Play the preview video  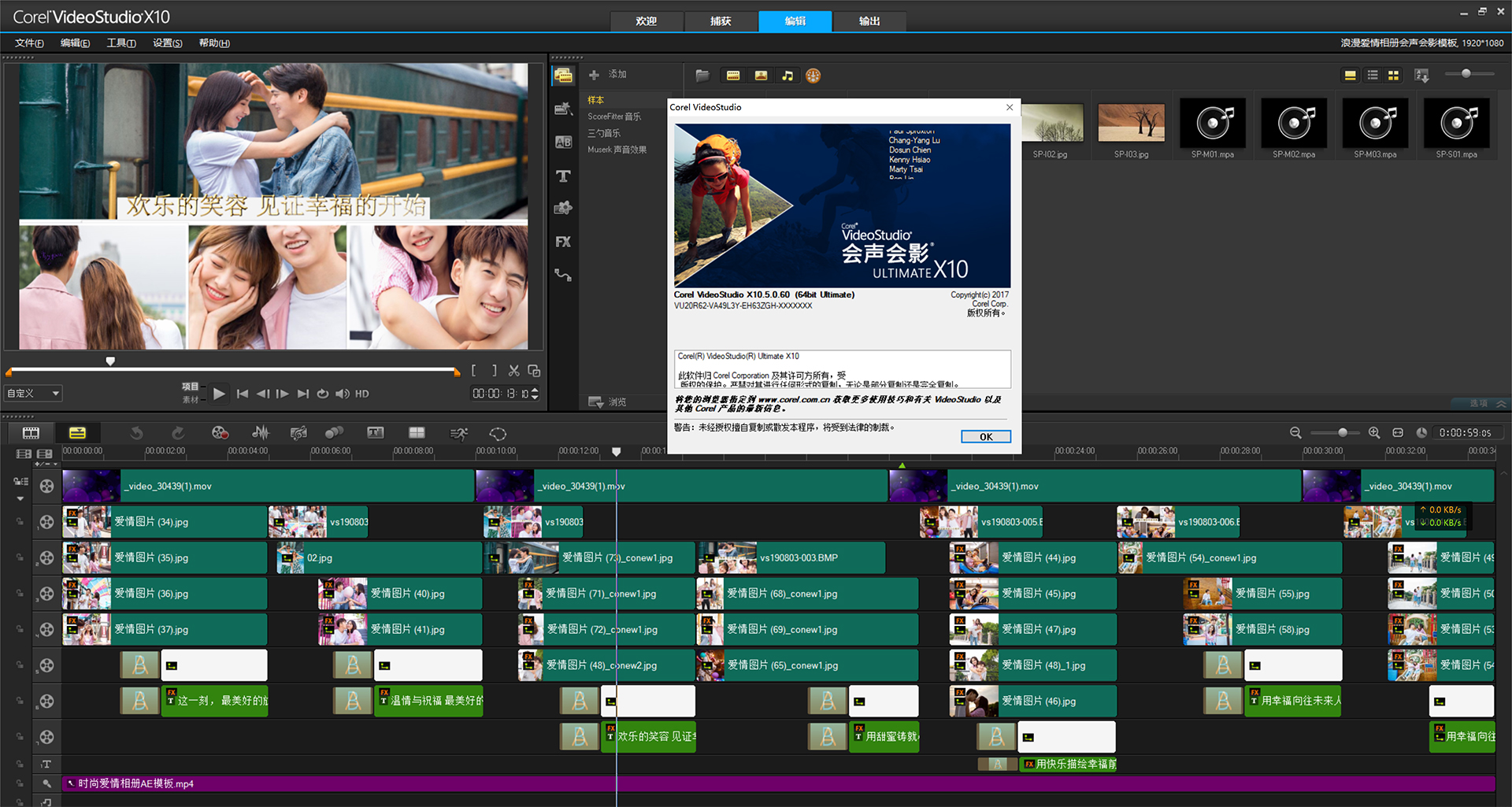point(219,394)
